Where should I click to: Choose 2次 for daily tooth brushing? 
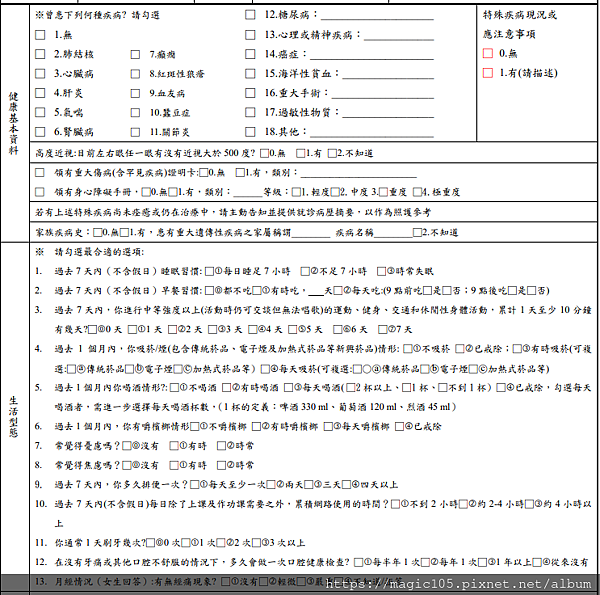pyautogui.click(x=221, y=543)
